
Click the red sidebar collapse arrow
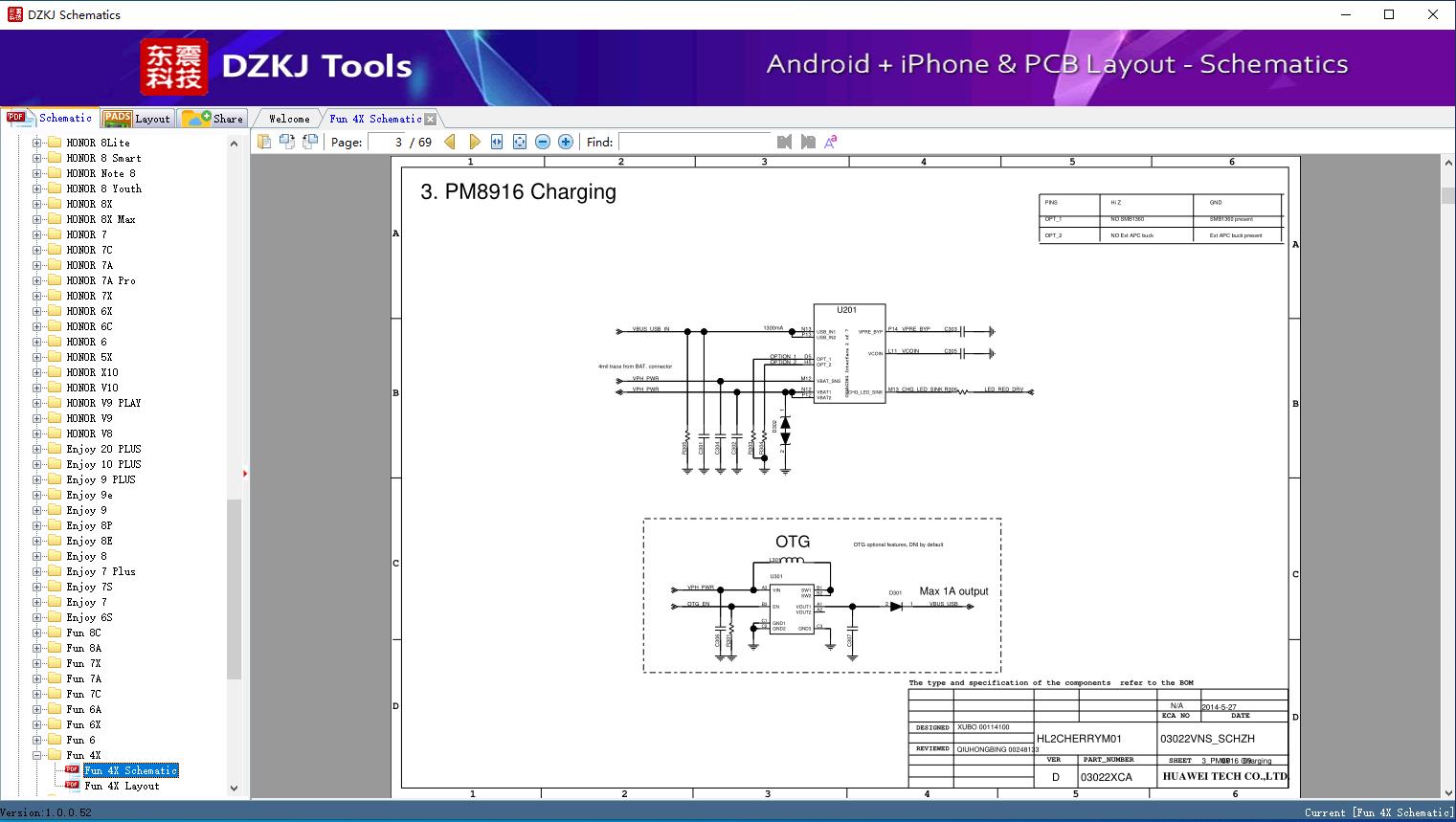click(245, 474)
